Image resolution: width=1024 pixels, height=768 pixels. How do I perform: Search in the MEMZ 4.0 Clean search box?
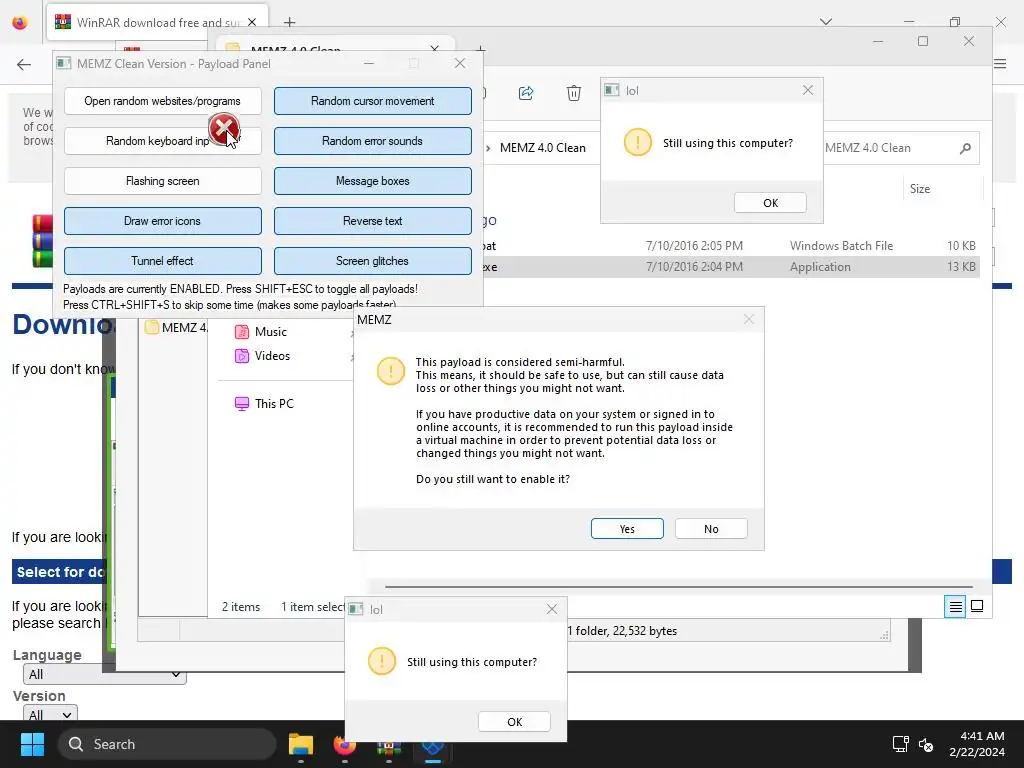pos(901,148)
